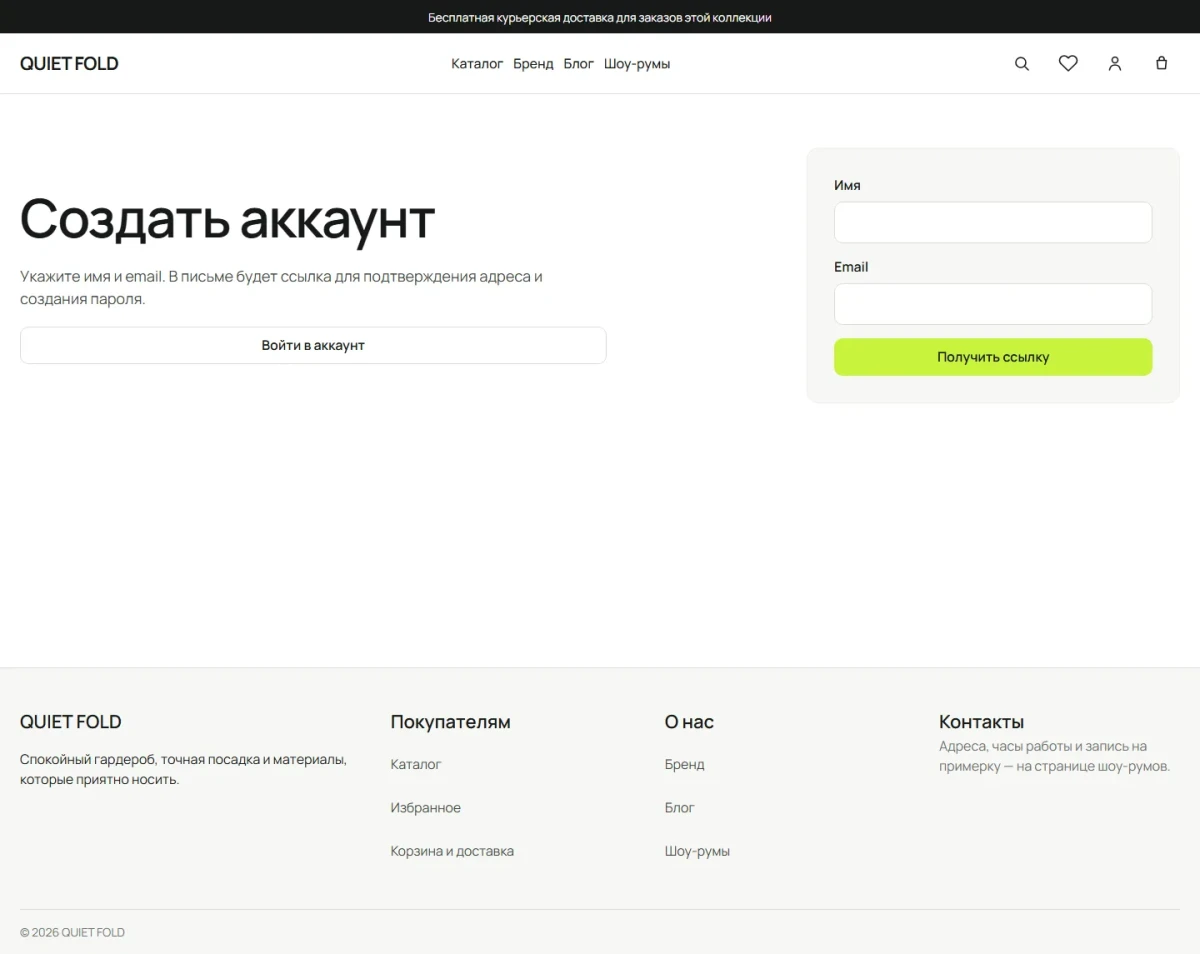Viewport: 1200px width, 954px height.
Task: Click the free delivery announcement banner text
Action: tap(600, 17)
